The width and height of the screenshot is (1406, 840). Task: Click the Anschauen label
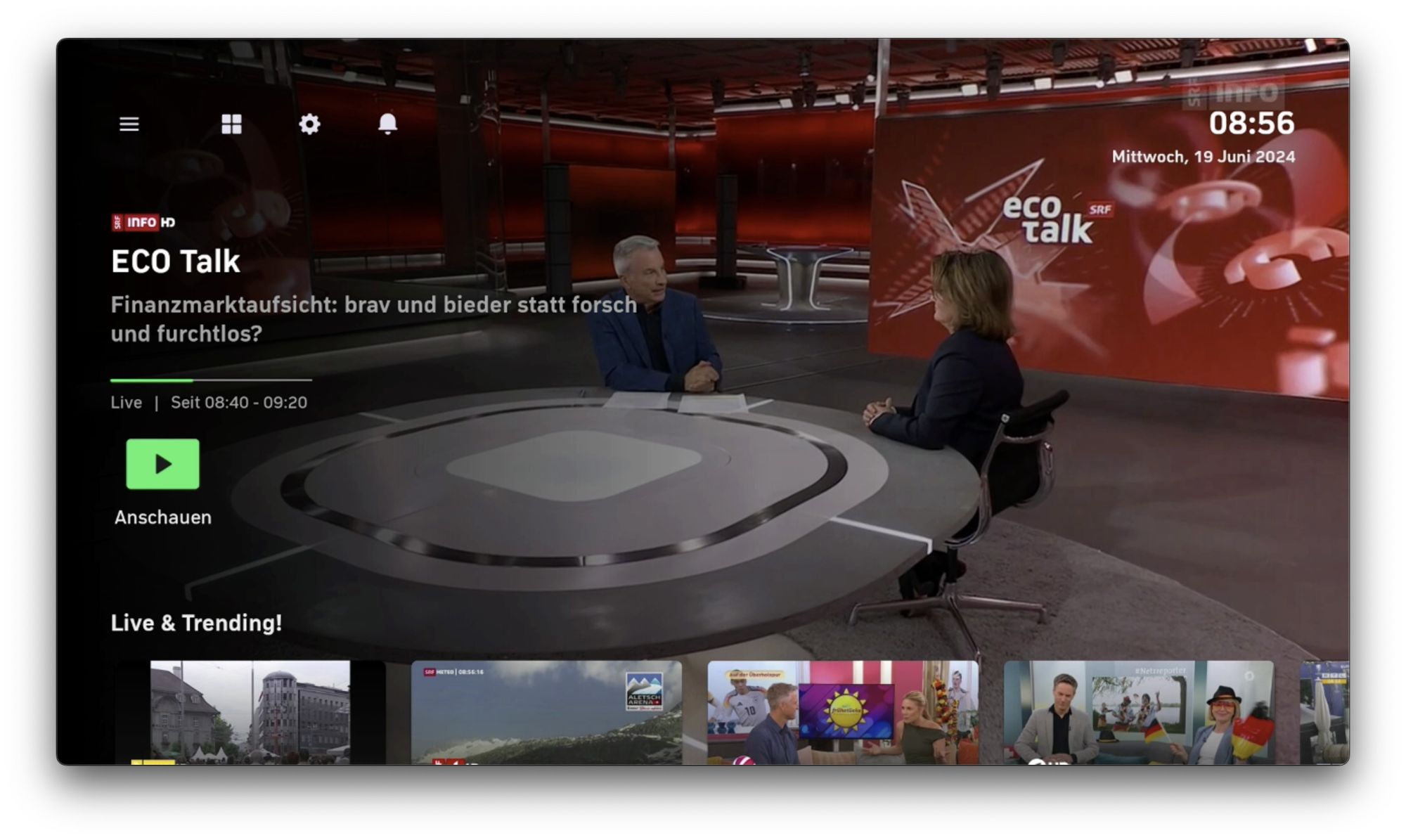163,517
